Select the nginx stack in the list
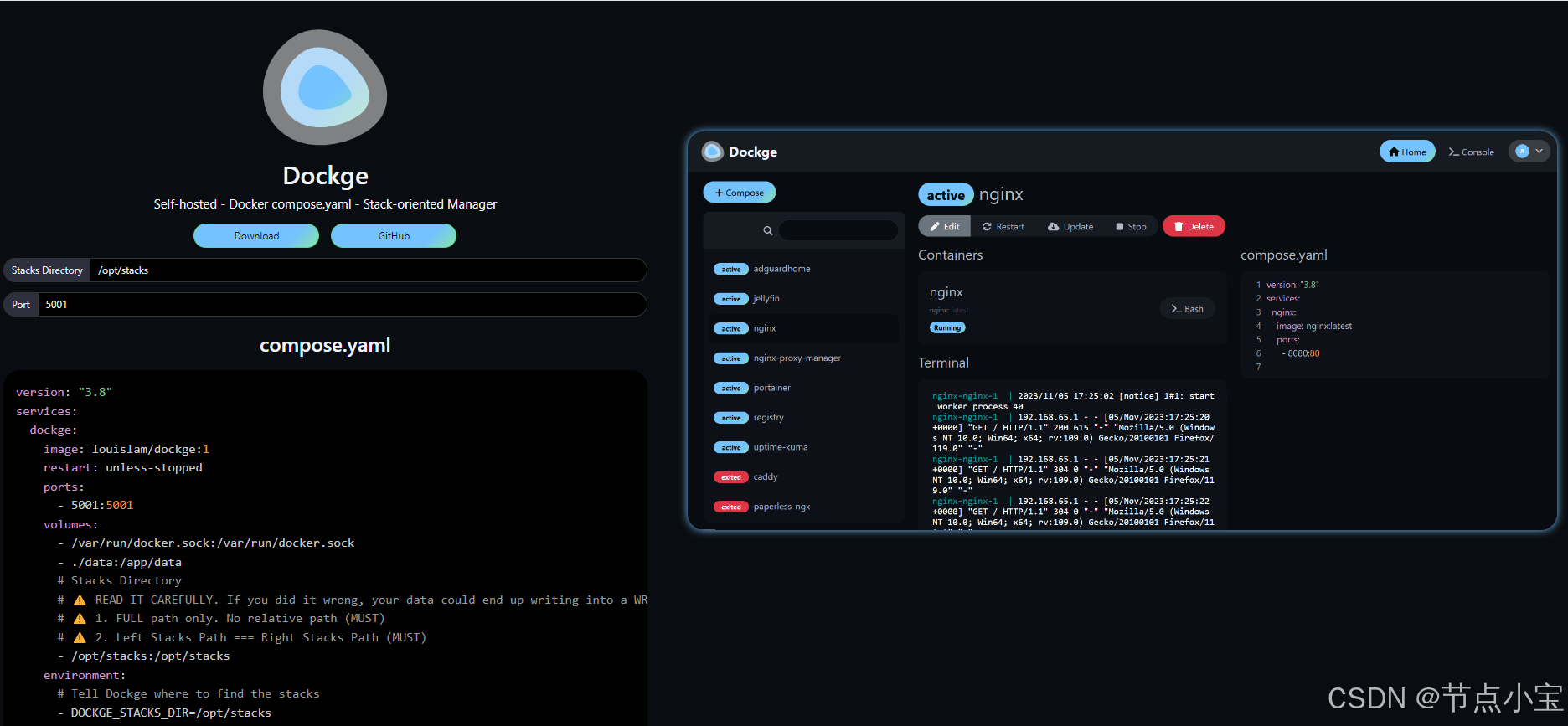Screen dimensions: 1568x726 coord(804,328)
